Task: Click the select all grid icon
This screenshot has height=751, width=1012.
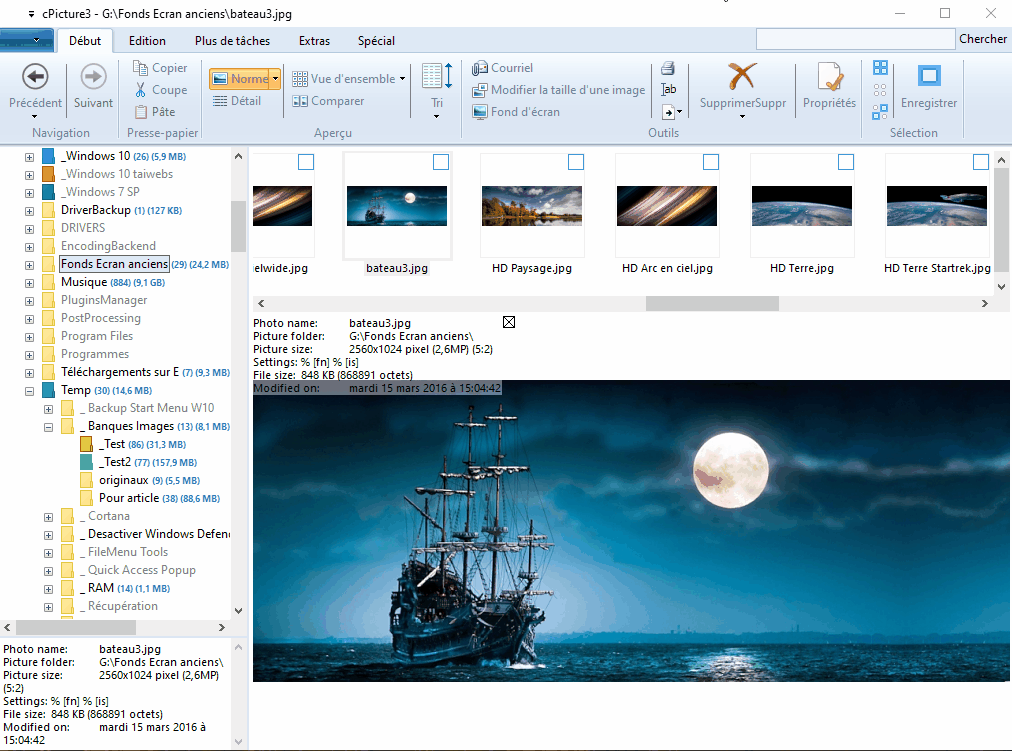Action: [880, 68]
